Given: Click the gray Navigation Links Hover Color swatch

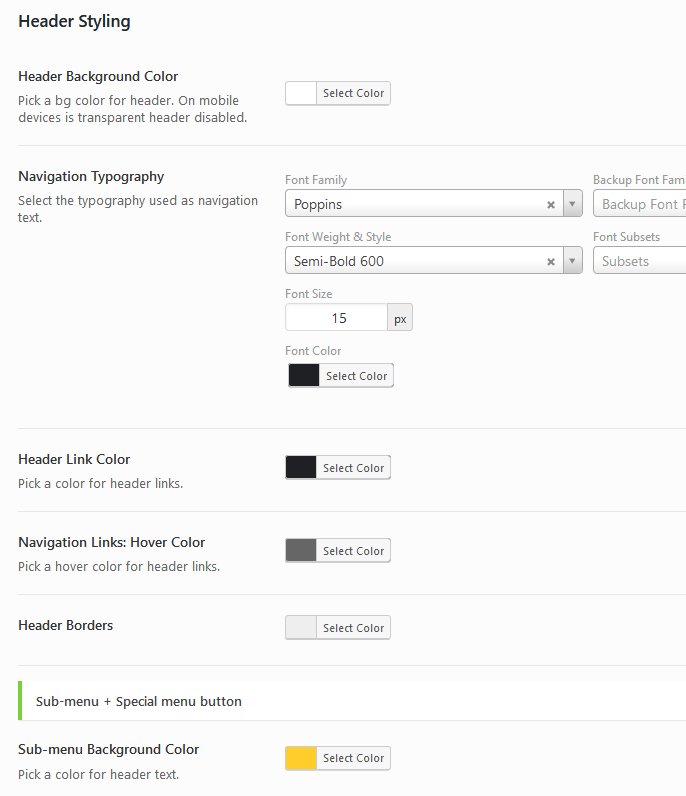Looking at the screenshot, I should tap(301, 551).
